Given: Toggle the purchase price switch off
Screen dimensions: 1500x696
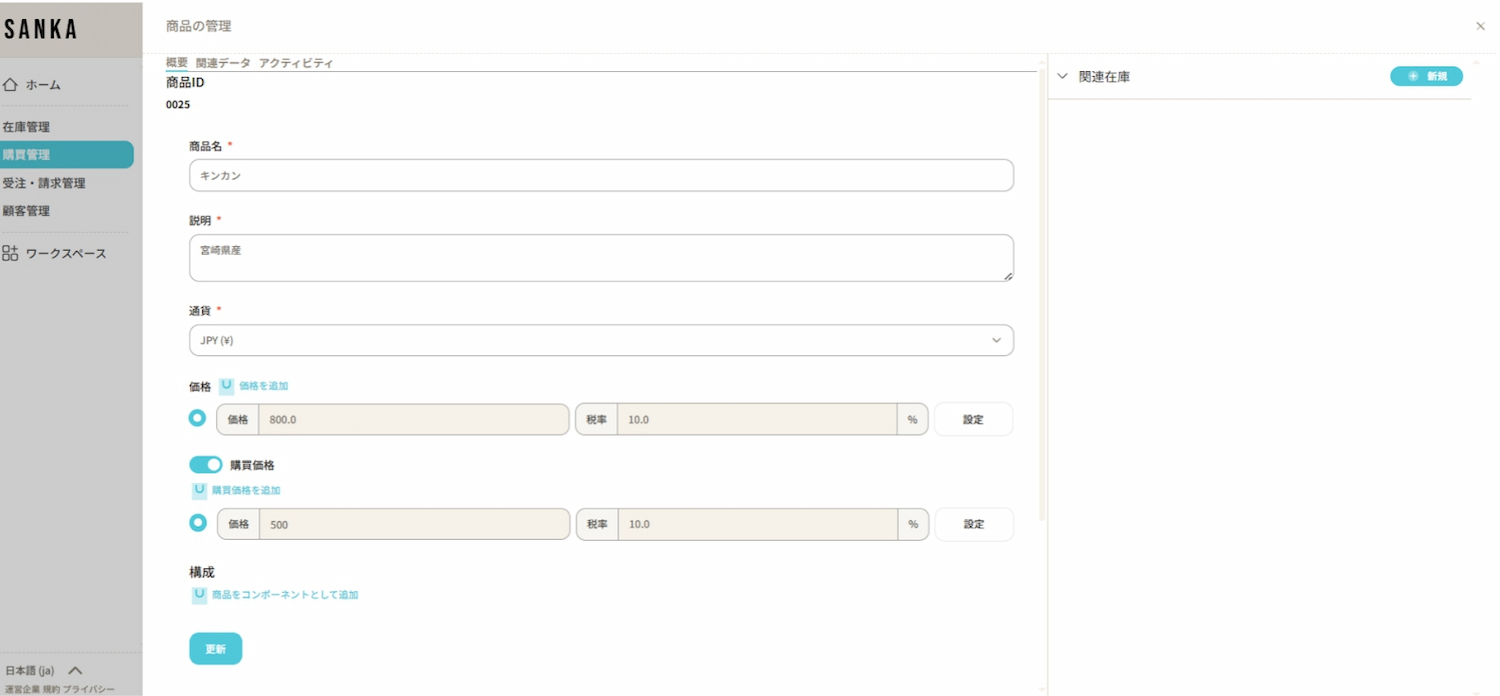Looking at the screenshot, I should click(x=205, y=465).
